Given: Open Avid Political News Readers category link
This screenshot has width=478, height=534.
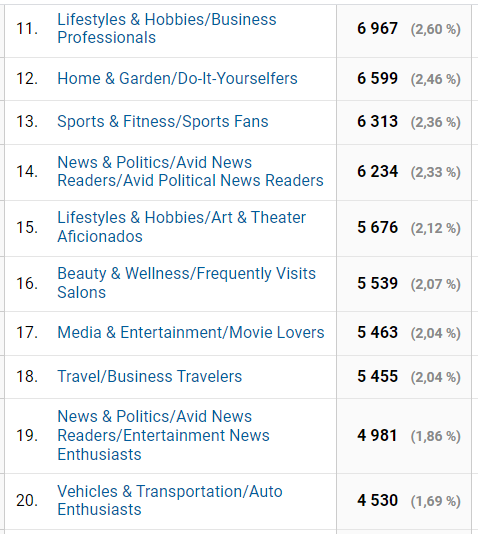Looking at the screenshot, I should (190, 171).
